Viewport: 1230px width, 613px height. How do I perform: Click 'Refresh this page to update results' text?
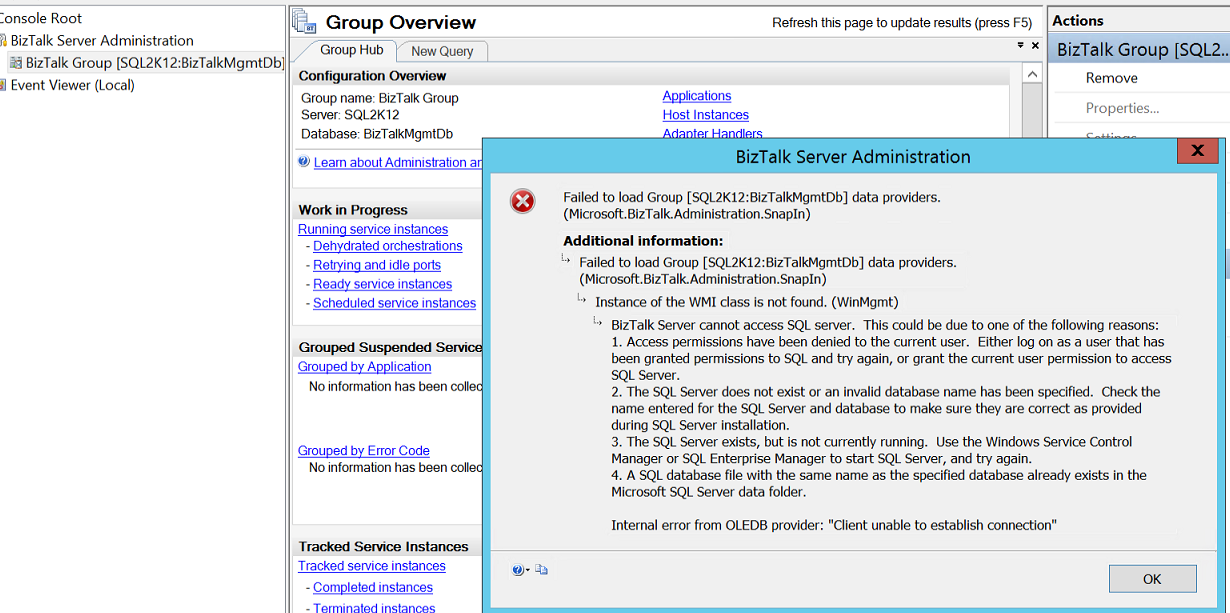[x=904, y=22]
